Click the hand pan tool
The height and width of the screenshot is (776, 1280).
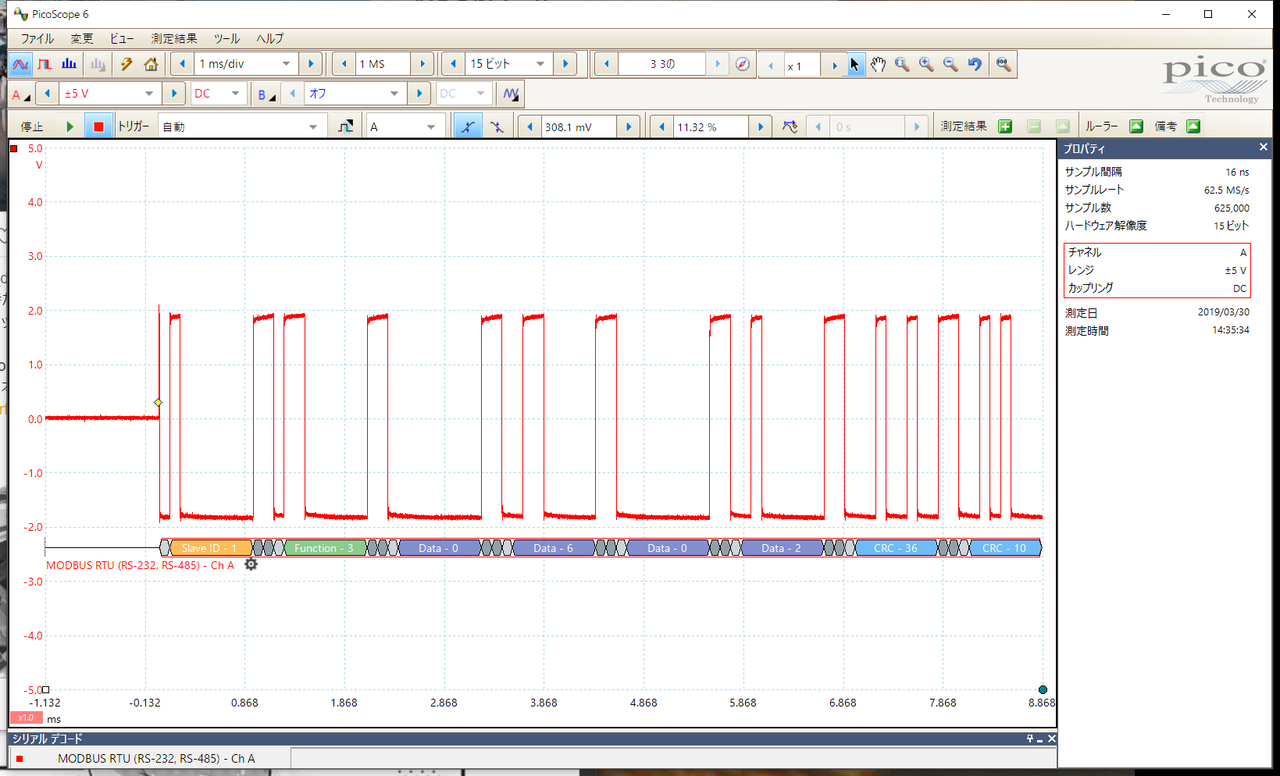point(878,64)
